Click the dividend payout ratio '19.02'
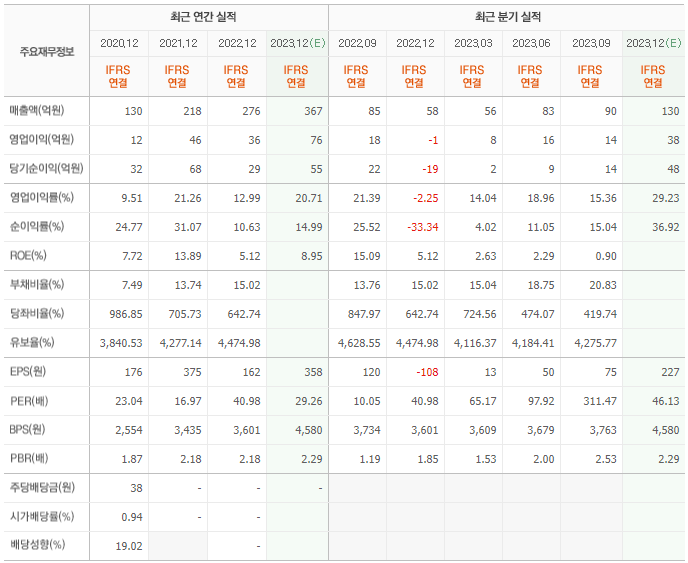688x563 pixels. 129,546
